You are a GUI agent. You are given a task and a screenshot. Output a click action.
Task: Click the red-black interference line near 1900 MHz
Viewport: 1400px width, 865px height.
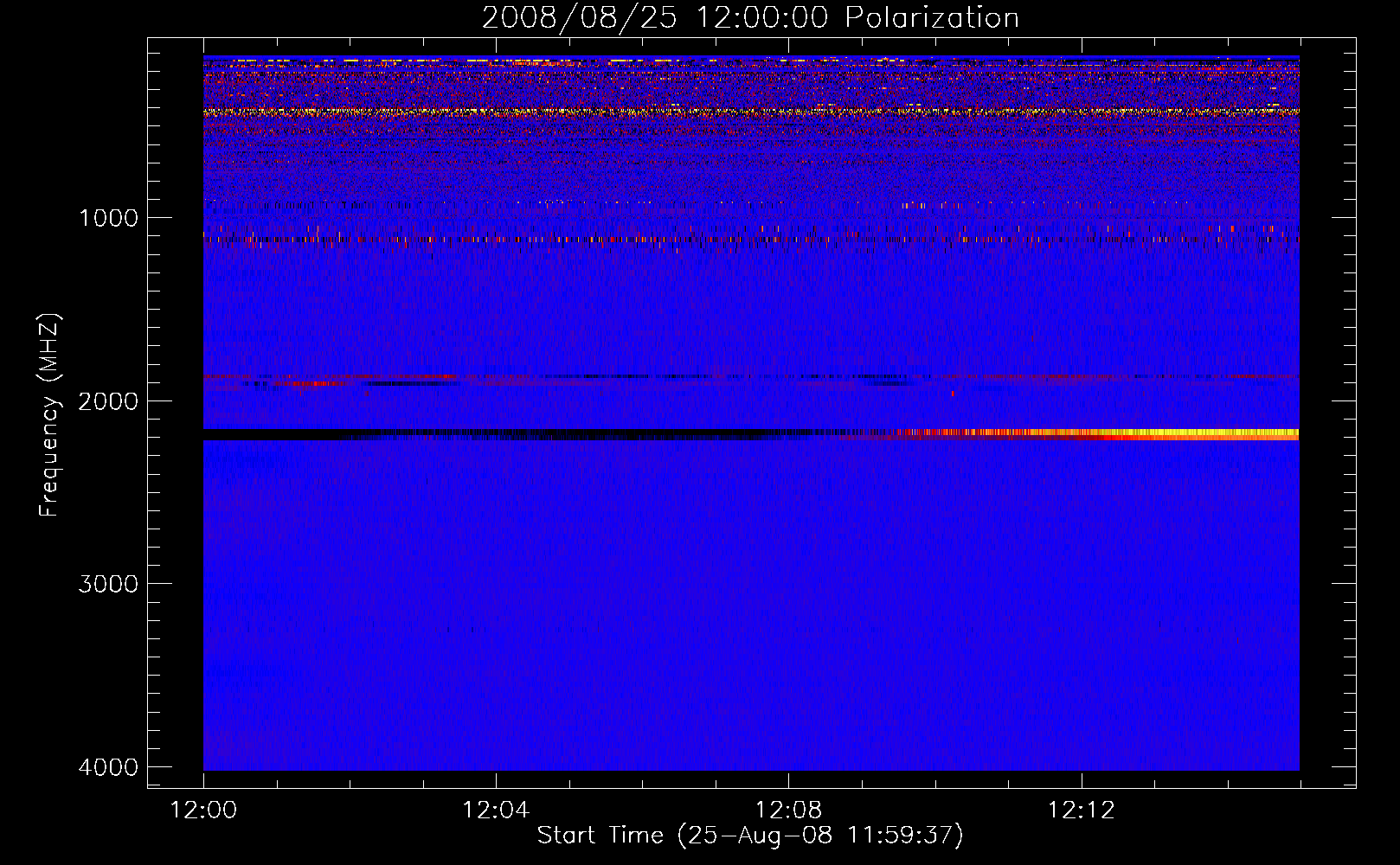(751, 378)
